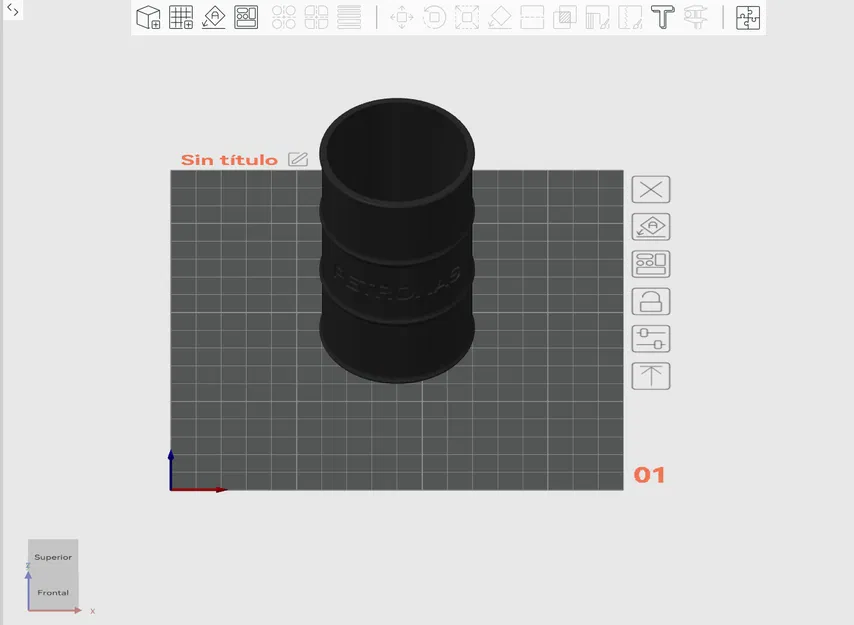Open the Support painting tool

(x=597, y=17)
